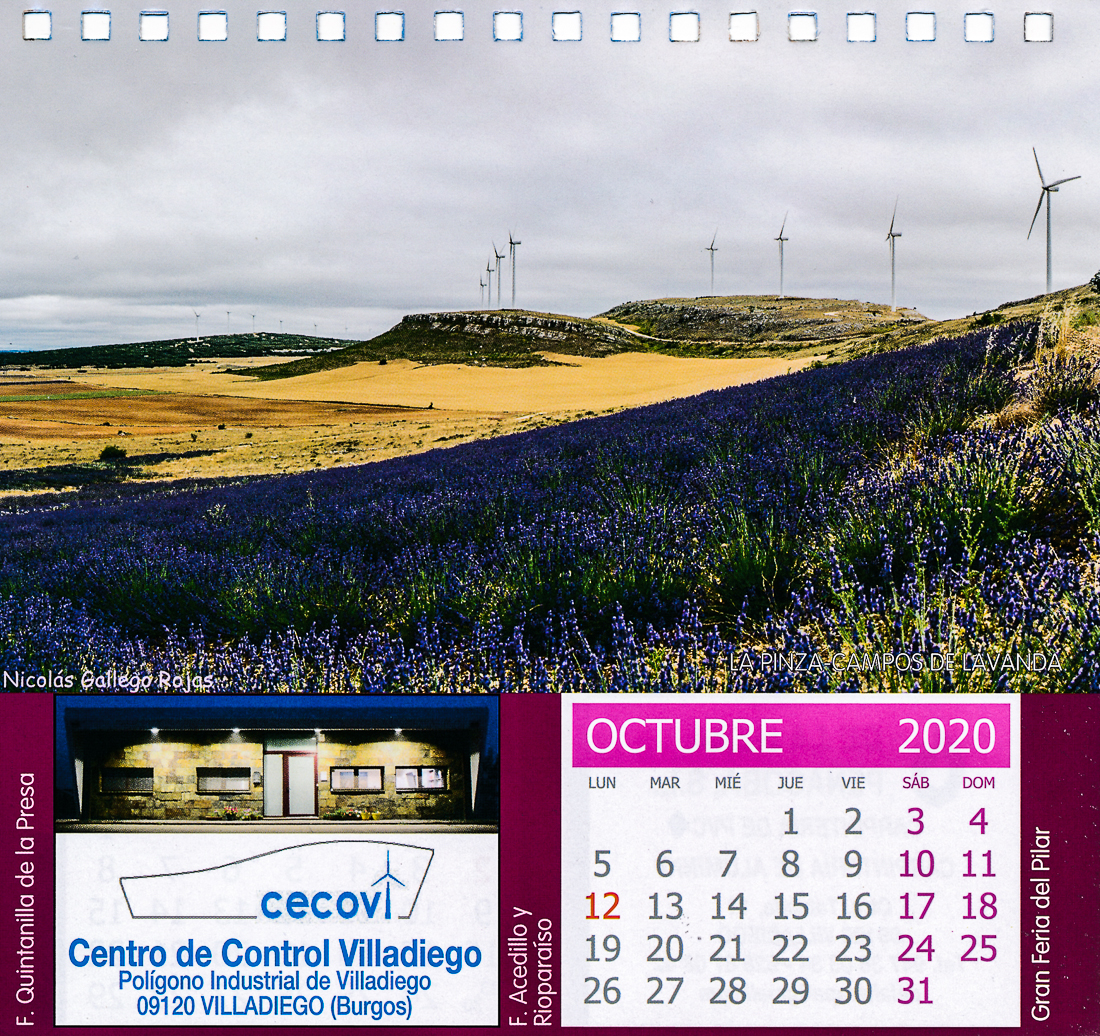Click date 27 in the last week row

(x=665, y=991)
